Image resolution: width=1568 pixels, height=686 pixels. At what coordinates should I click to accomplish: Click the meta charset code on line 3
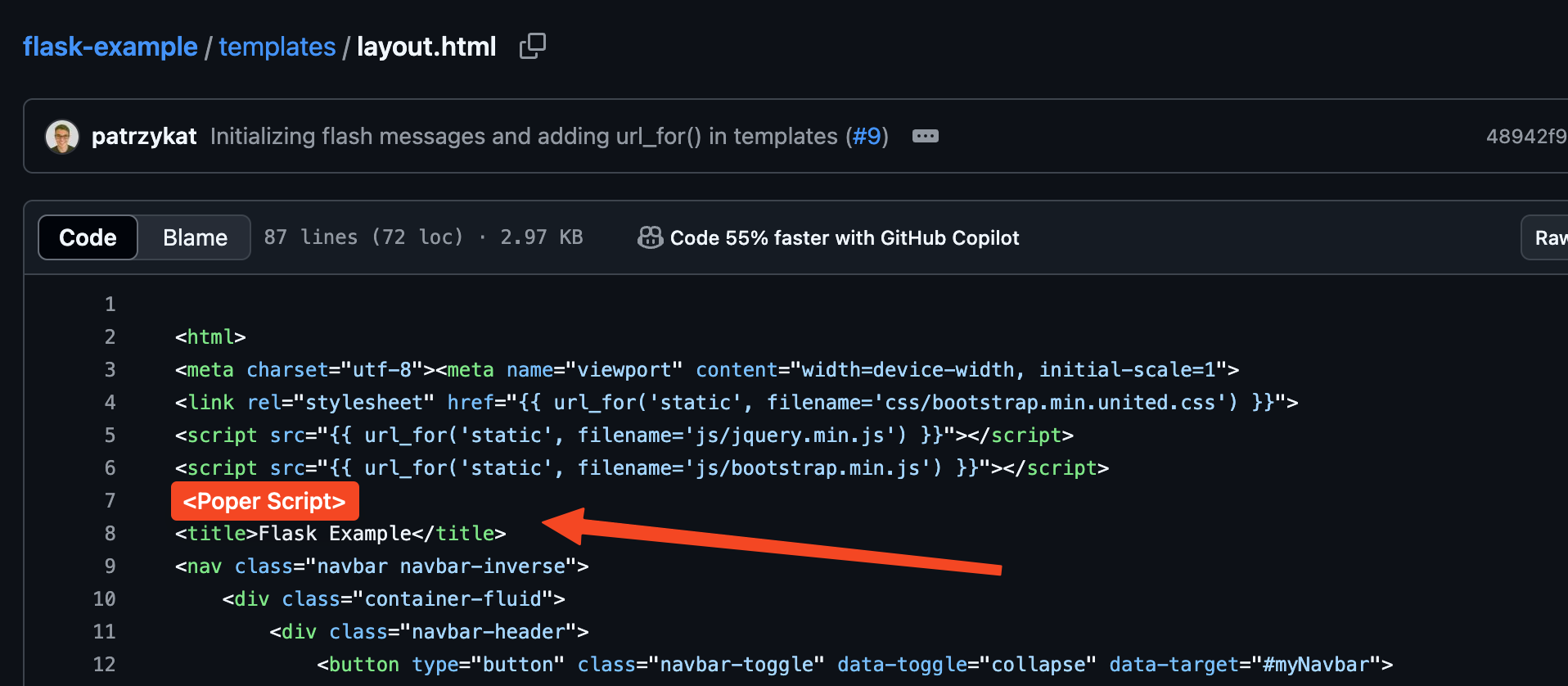(707, 370)
